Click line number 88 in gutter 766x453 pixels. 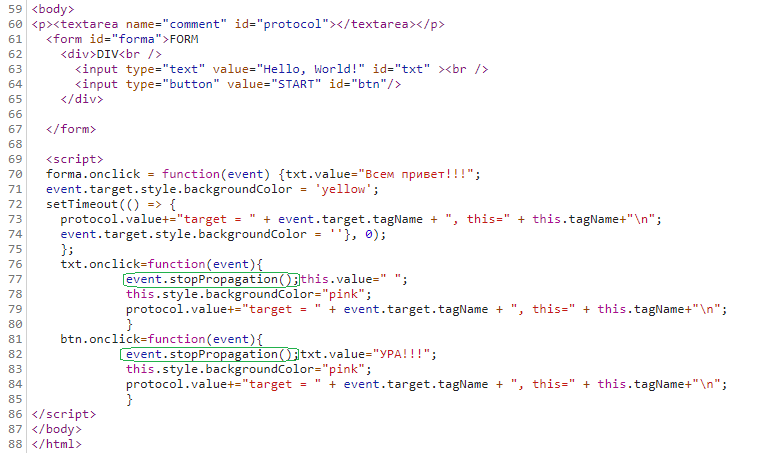tap(15, 444)
